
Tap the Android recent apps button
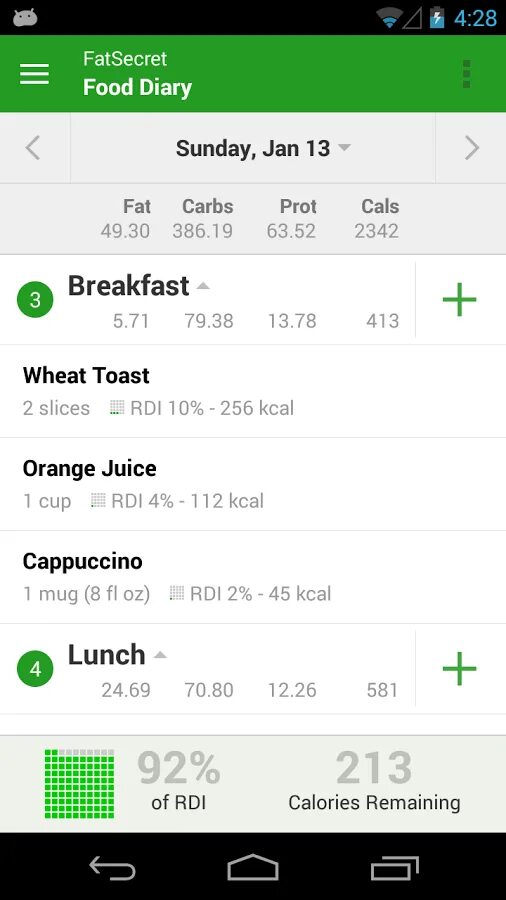pyautogui.click(x=395, y=867)
